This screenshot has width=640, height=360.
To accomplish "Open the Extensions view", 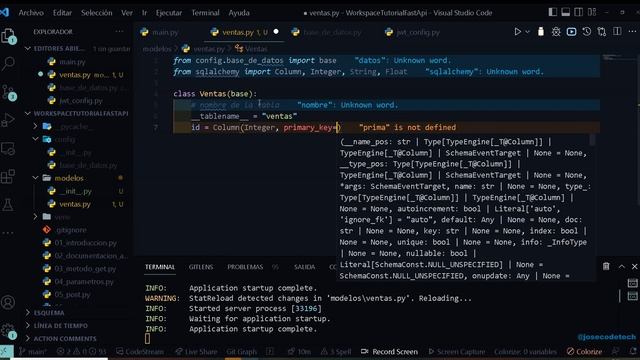I will 8,176.
